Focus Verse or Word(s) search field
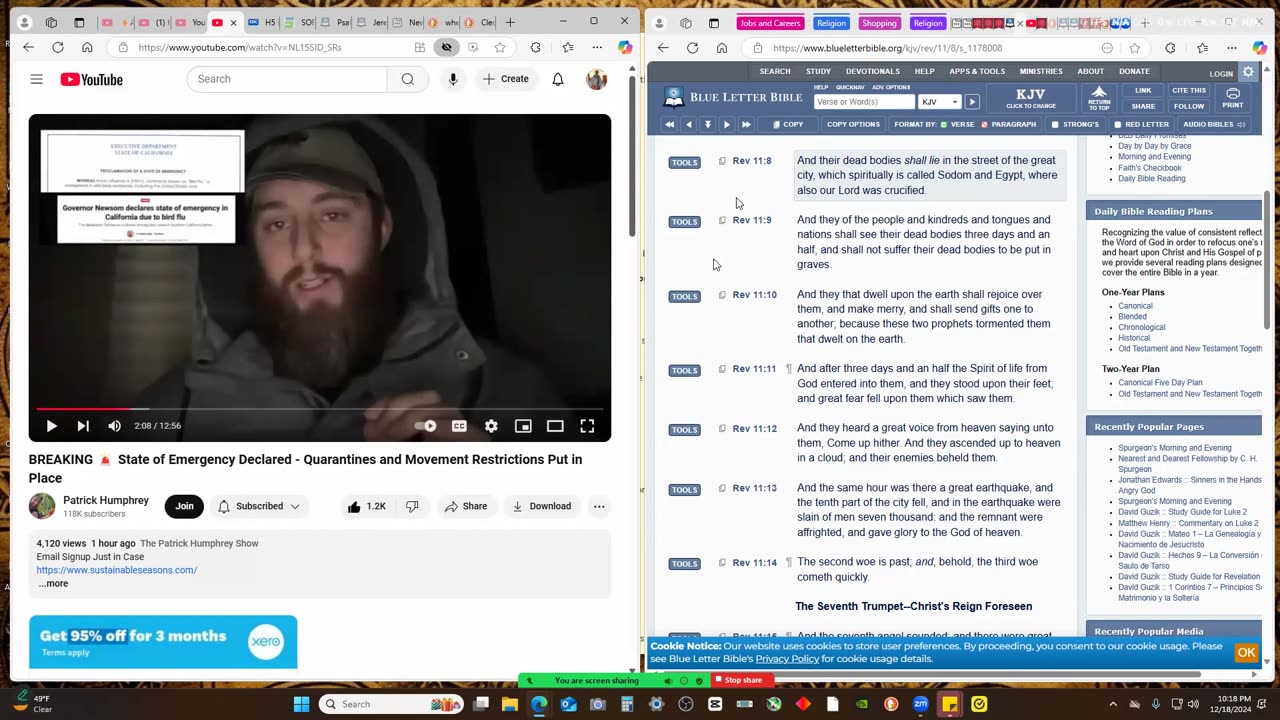The image size is (1280, 720). coord(864,102)
